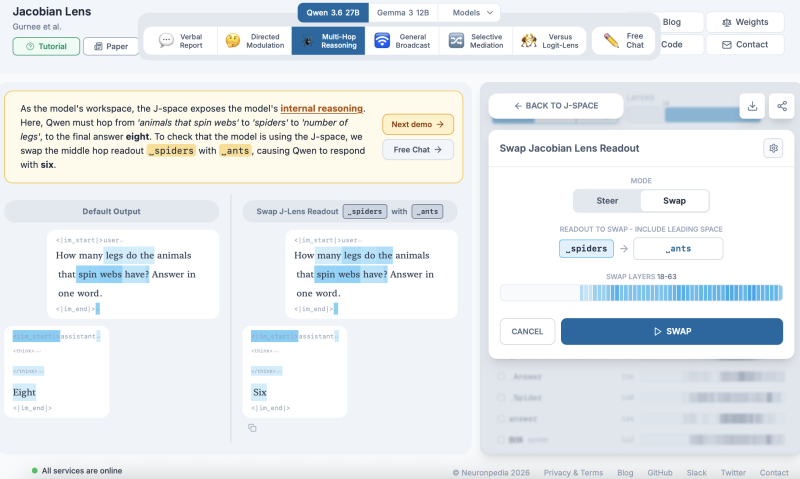Open the Models dropdown
The image size is (800, 479).
472,13
